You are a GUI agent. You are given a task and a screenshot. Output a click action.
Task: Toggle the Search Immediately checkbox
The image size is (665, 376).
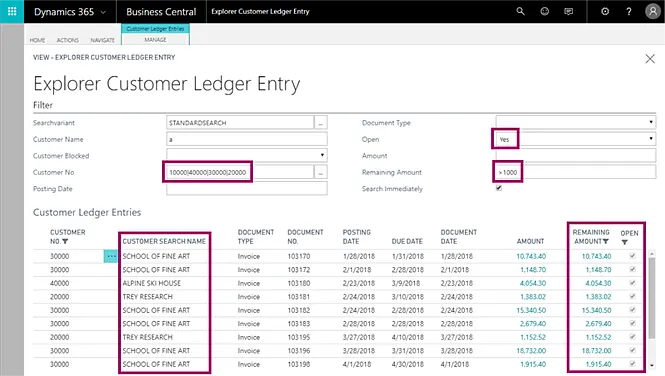coord(499,188)
